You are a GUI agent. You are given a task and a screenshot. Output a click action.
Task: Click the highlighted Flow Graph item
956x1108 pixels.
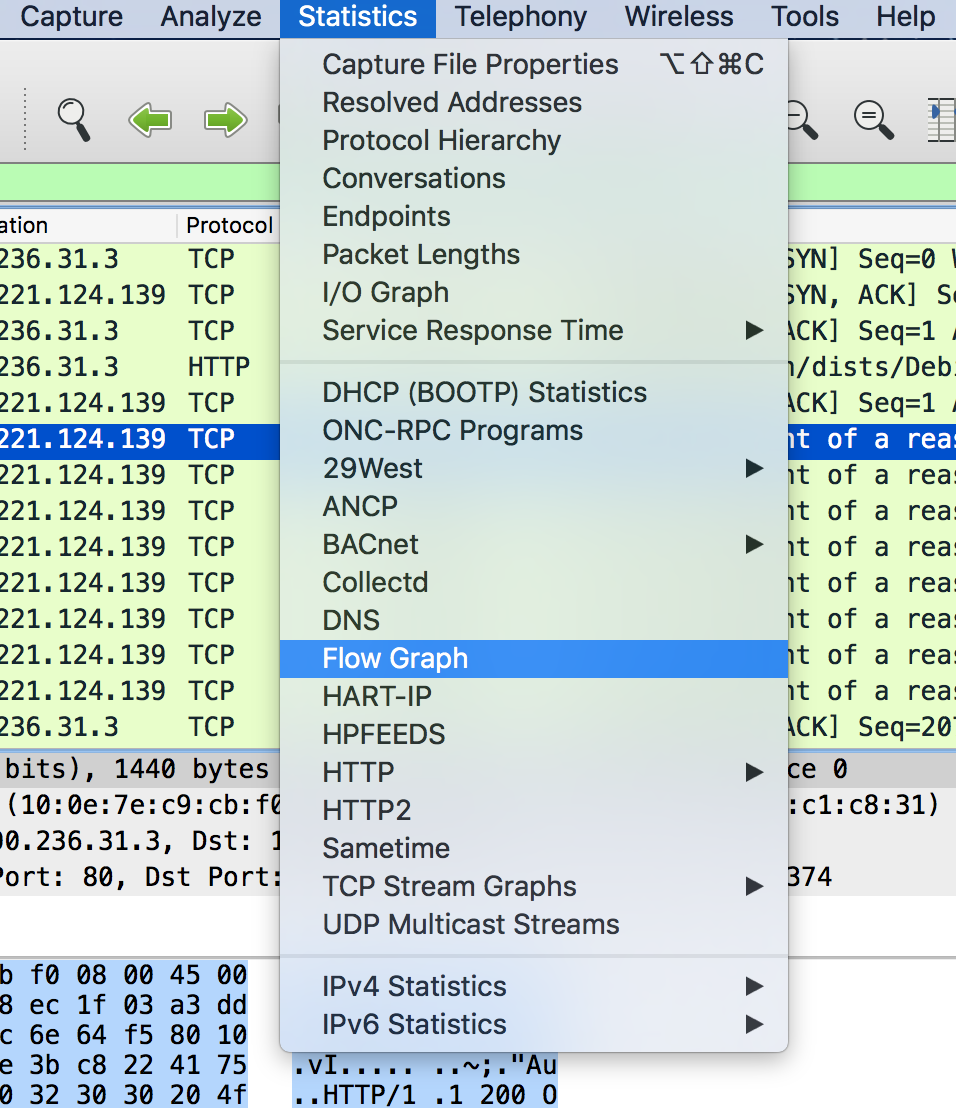coord(534,659)
